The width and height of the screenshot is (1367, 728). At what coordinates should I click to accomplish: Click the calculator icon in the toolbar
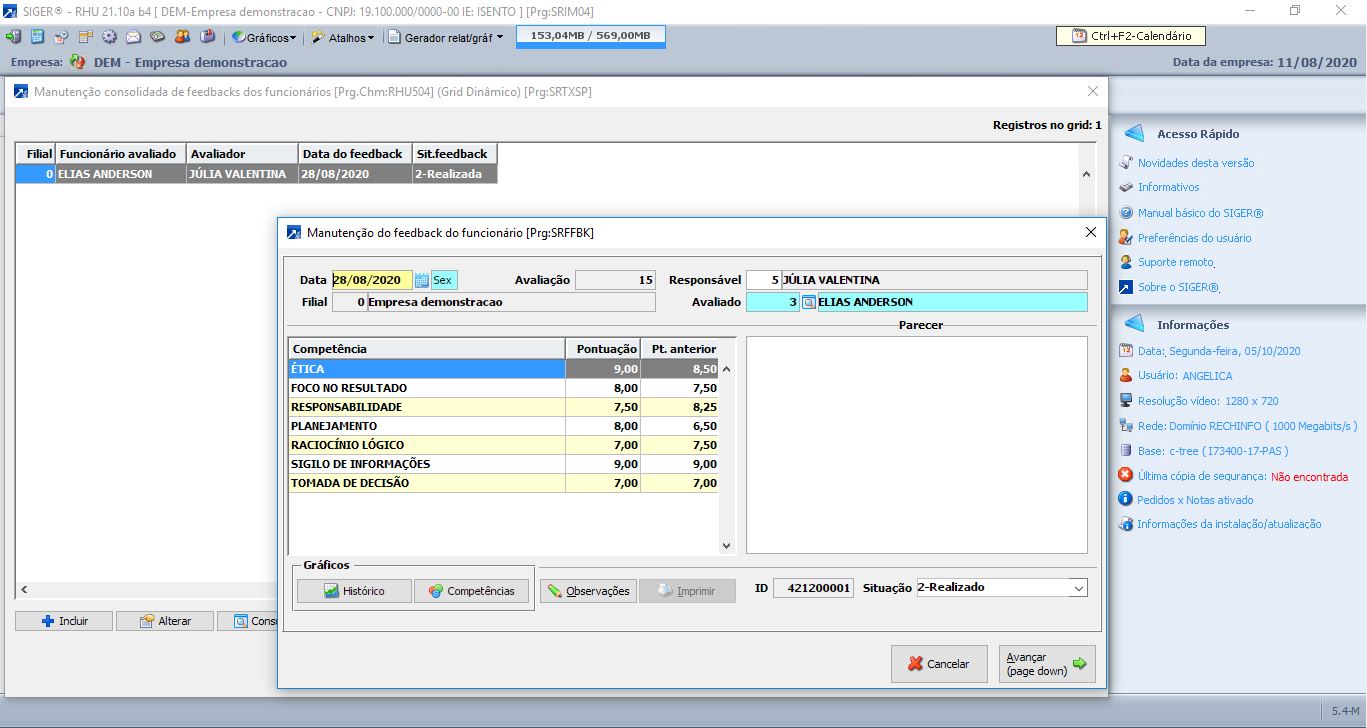[37, 37]
